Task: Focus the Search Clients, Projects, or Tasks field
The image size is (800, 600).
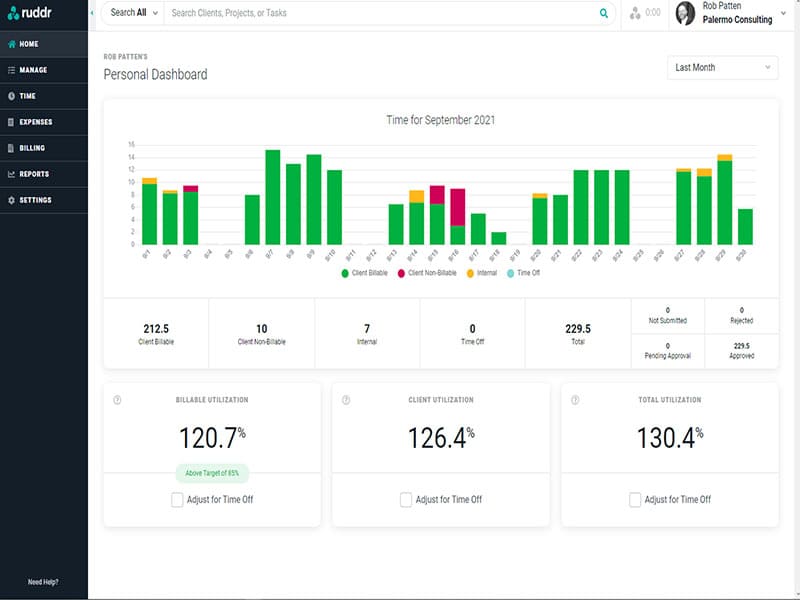Action: tap(380, 14)
